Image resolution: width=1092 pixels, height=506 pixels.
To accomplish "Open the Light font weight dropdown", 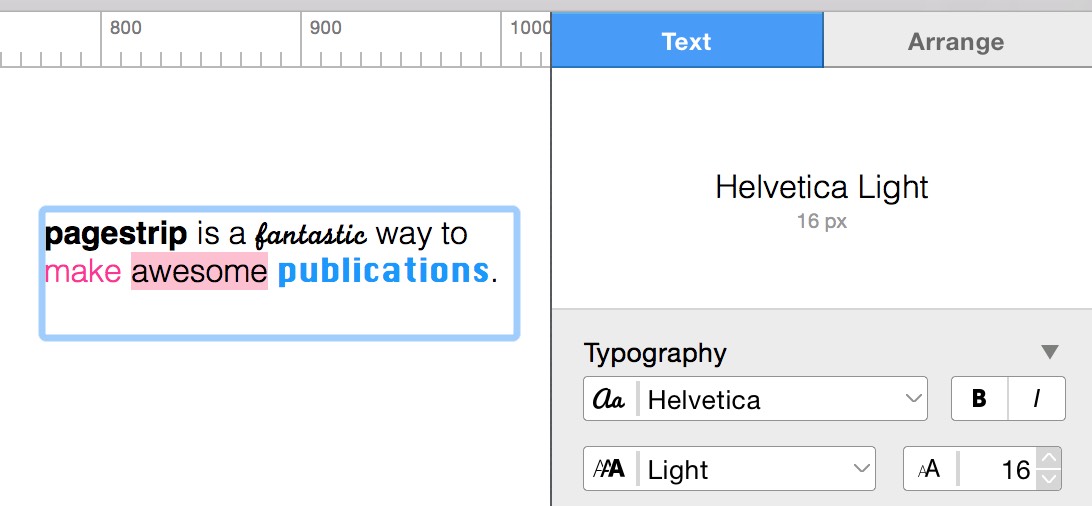I will click(x=756, y=469).
